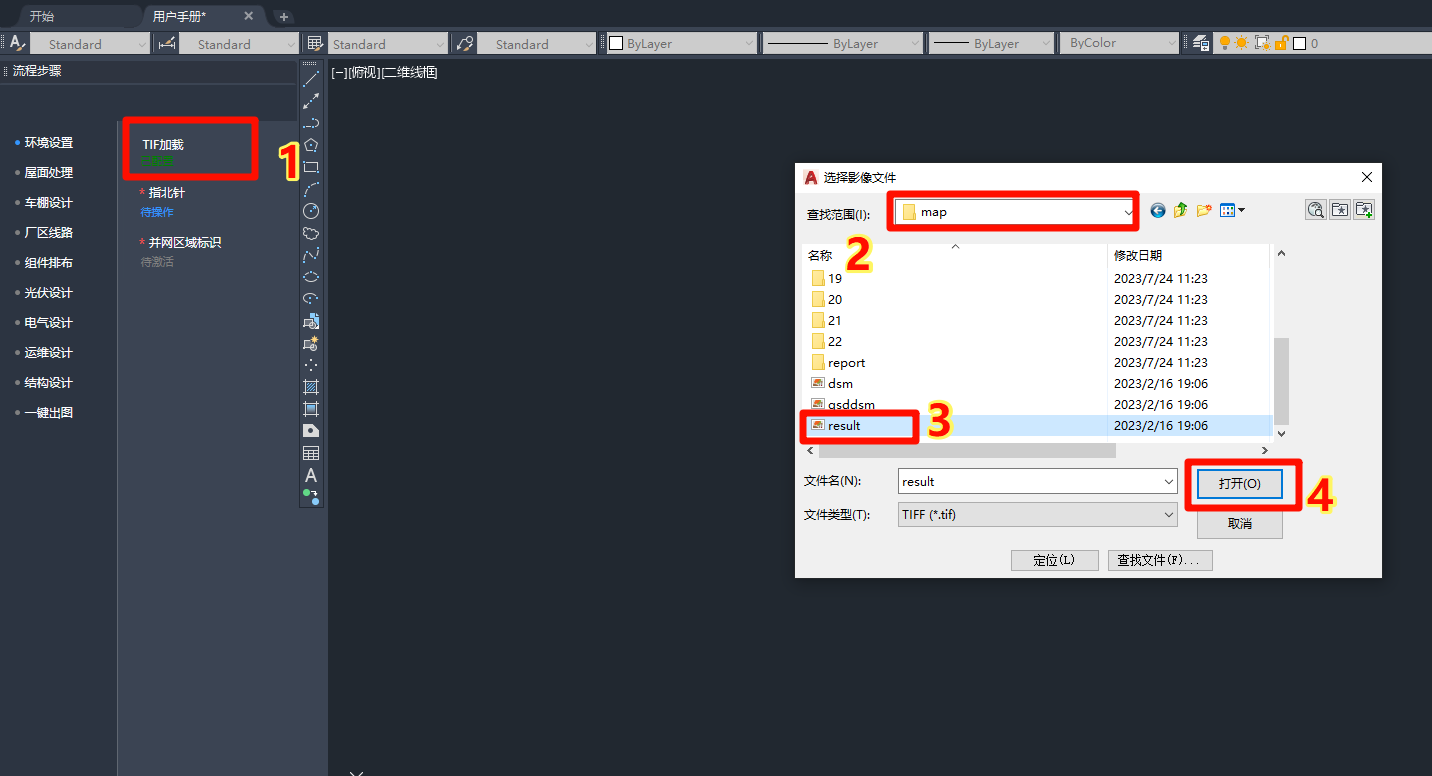
Task: Expand the 'map' look-in folder dropdown
Action: [x=1128, y=212]
